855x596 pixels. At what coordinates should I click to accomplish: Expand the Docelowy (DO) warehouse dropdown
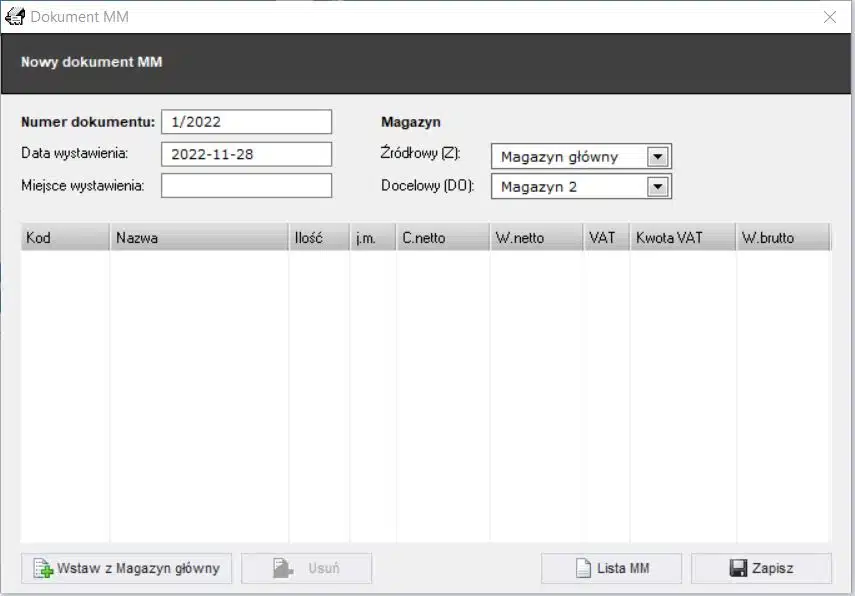657,187
